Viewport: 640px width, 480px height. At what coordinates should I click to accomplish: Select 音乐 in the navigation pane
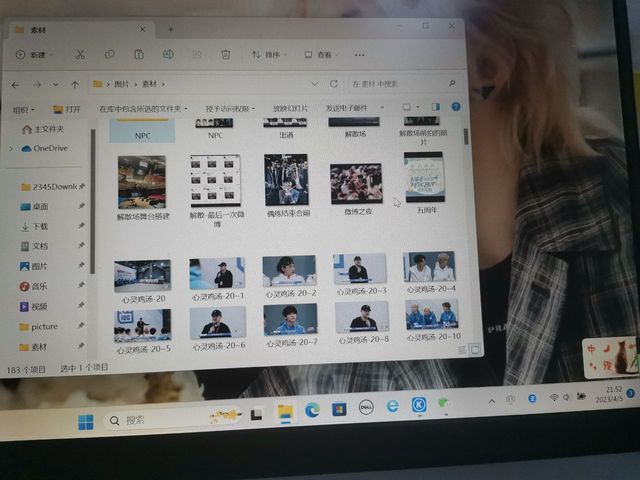[38, 286]
